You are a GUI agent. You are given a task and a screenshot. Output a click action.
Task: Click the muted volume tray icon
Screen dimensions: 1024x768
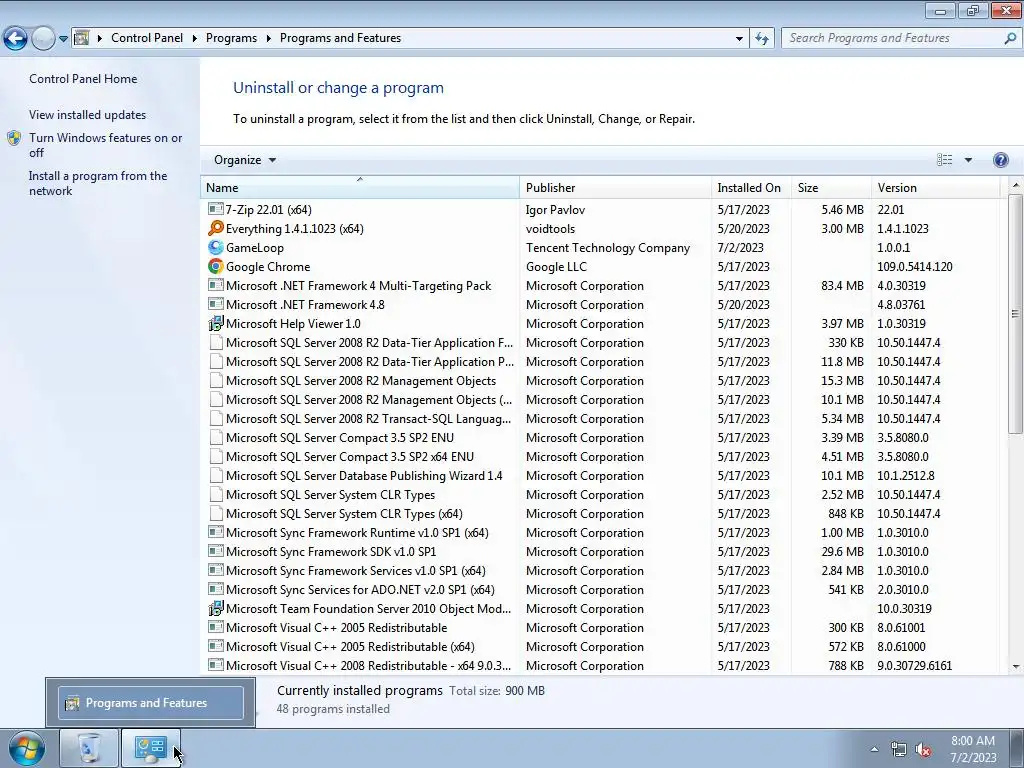(x=923, y=750)
